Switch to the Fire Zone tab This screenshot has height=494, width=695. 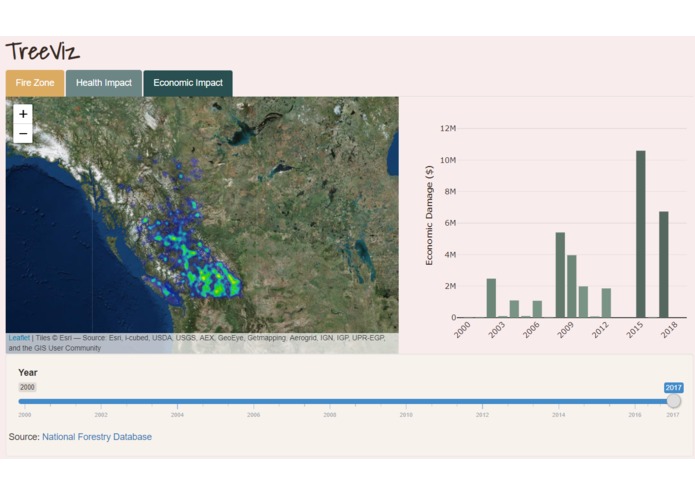tap(35, 83)
